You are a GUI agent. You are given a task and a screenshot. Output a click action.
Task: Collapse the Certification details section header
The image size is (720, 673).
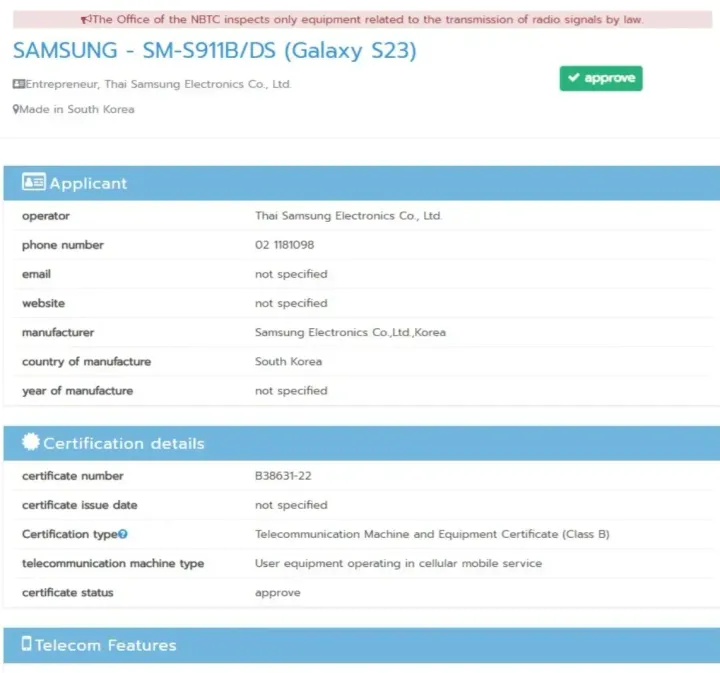point(360,443)
